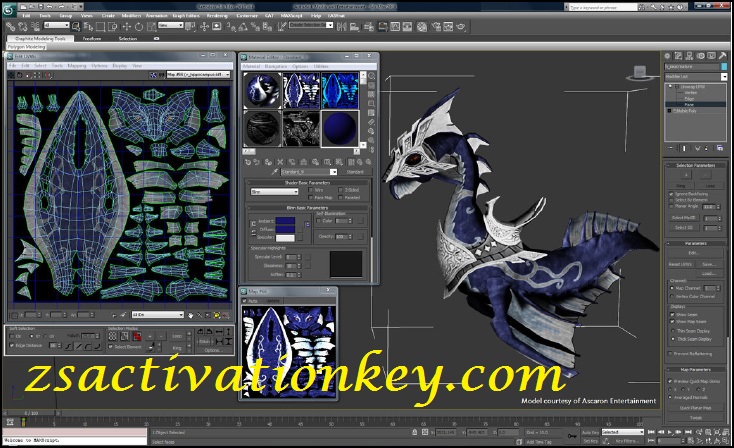734x448 pixels.
Task: Click the Edit... button in Parameters
Action: click(693, 253)
